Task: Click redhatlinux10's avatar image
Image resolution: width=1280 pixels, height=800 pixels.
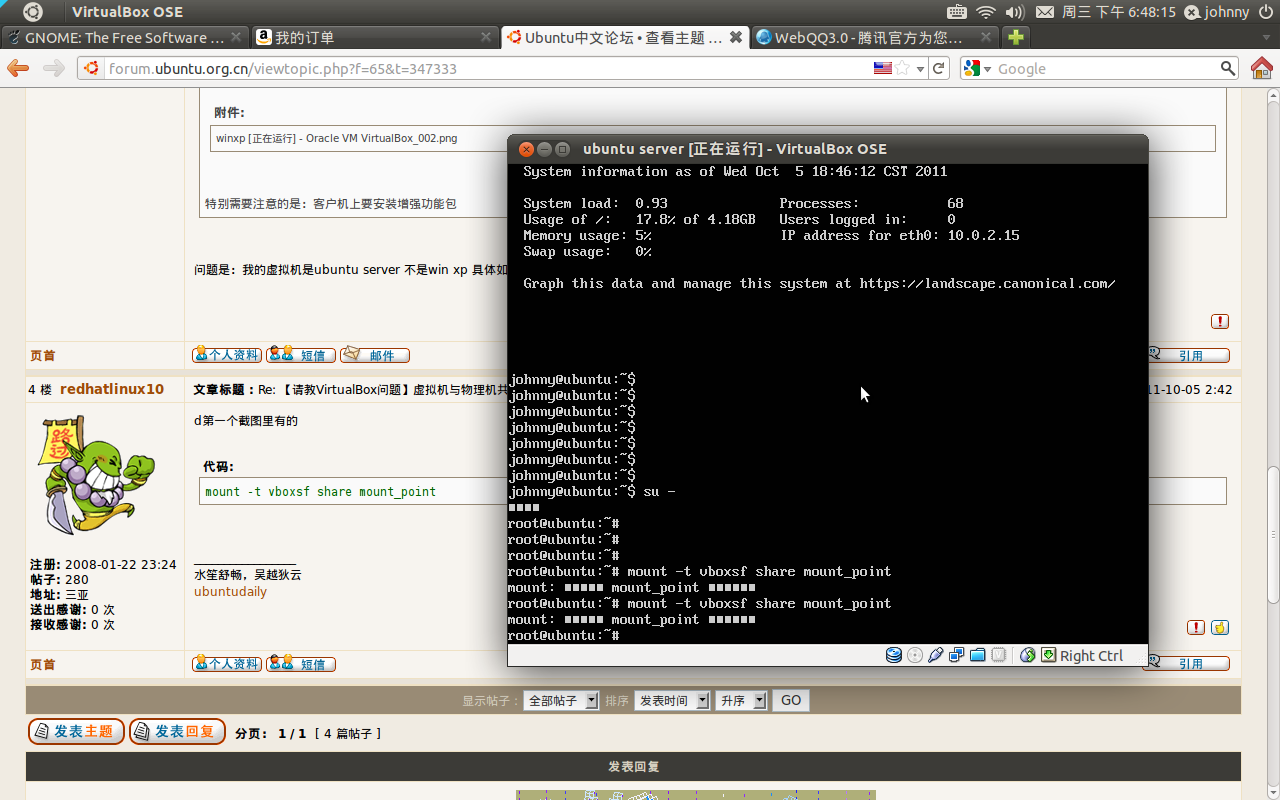Action: 97,475
